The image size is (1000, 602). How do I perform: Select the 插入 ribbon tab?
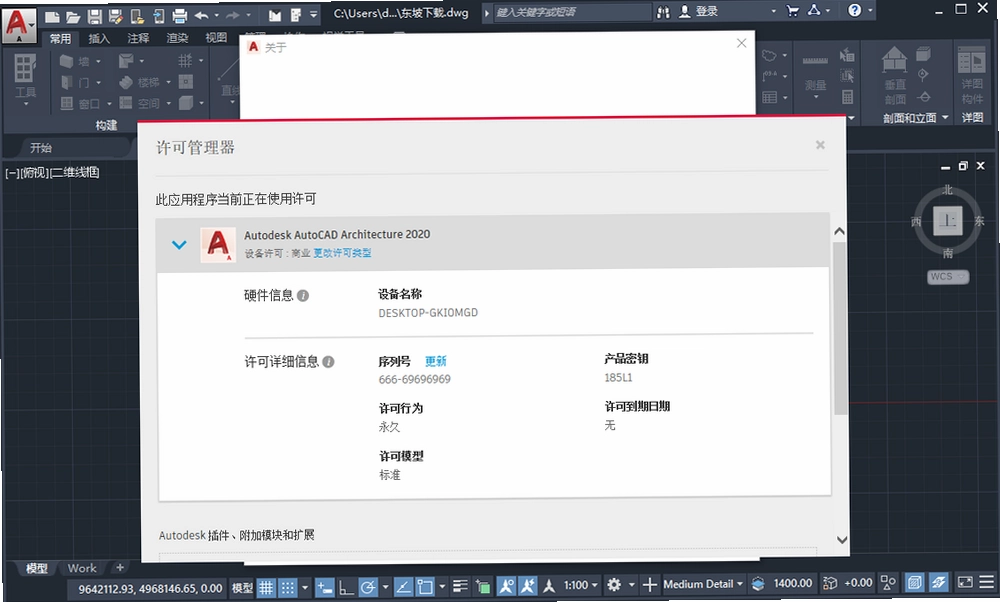pos(99,38)
